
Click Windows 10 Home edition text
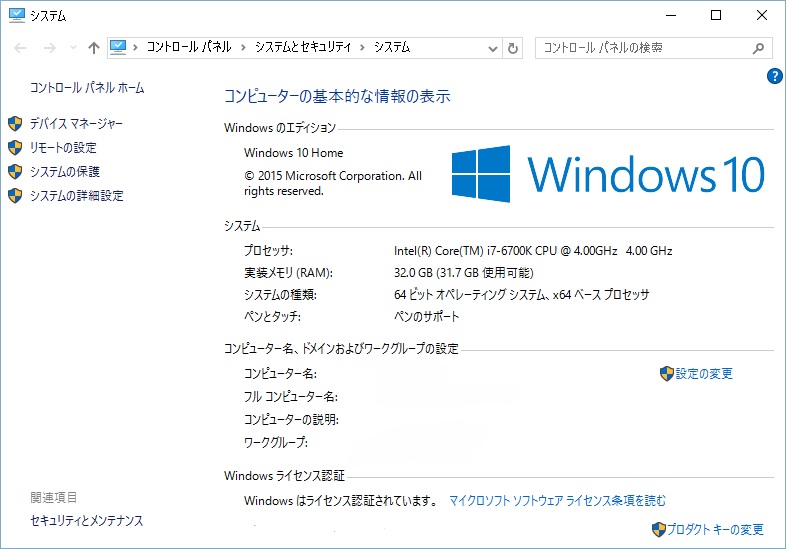(294, 153)
